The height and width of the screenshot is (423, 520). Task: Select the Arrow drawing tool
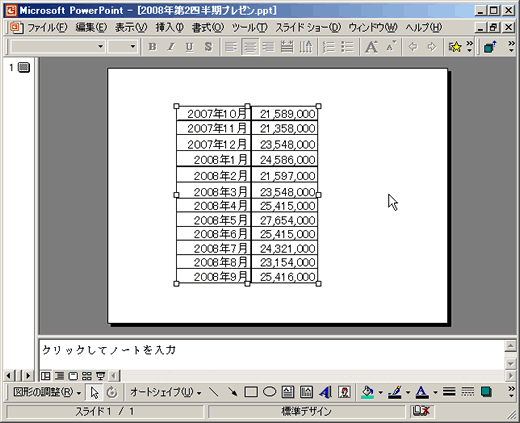232,392
